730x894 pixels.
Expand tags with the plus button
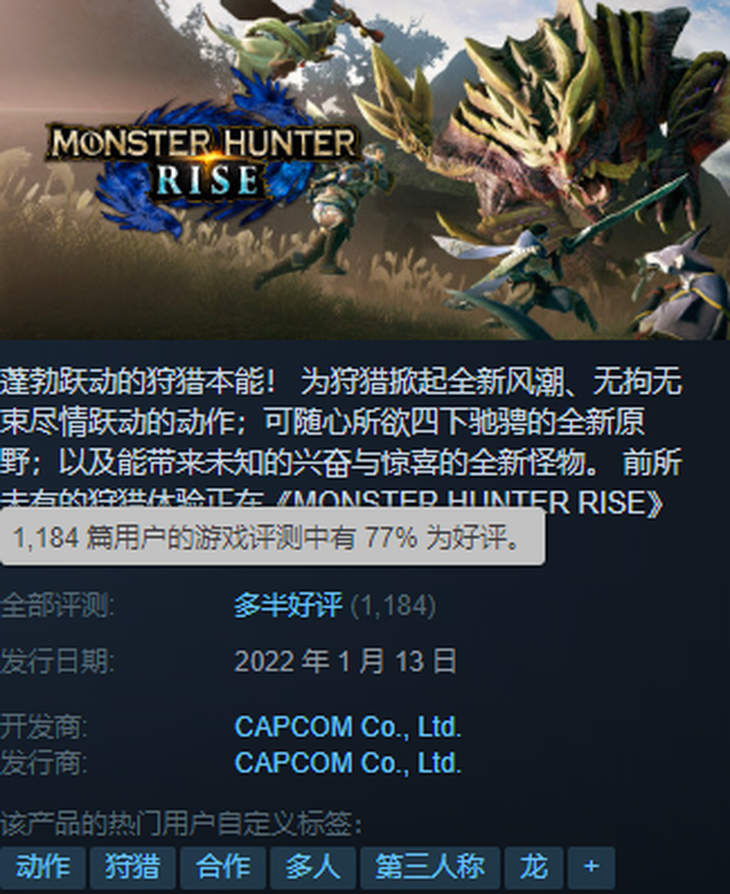click(x=591, y=867)
